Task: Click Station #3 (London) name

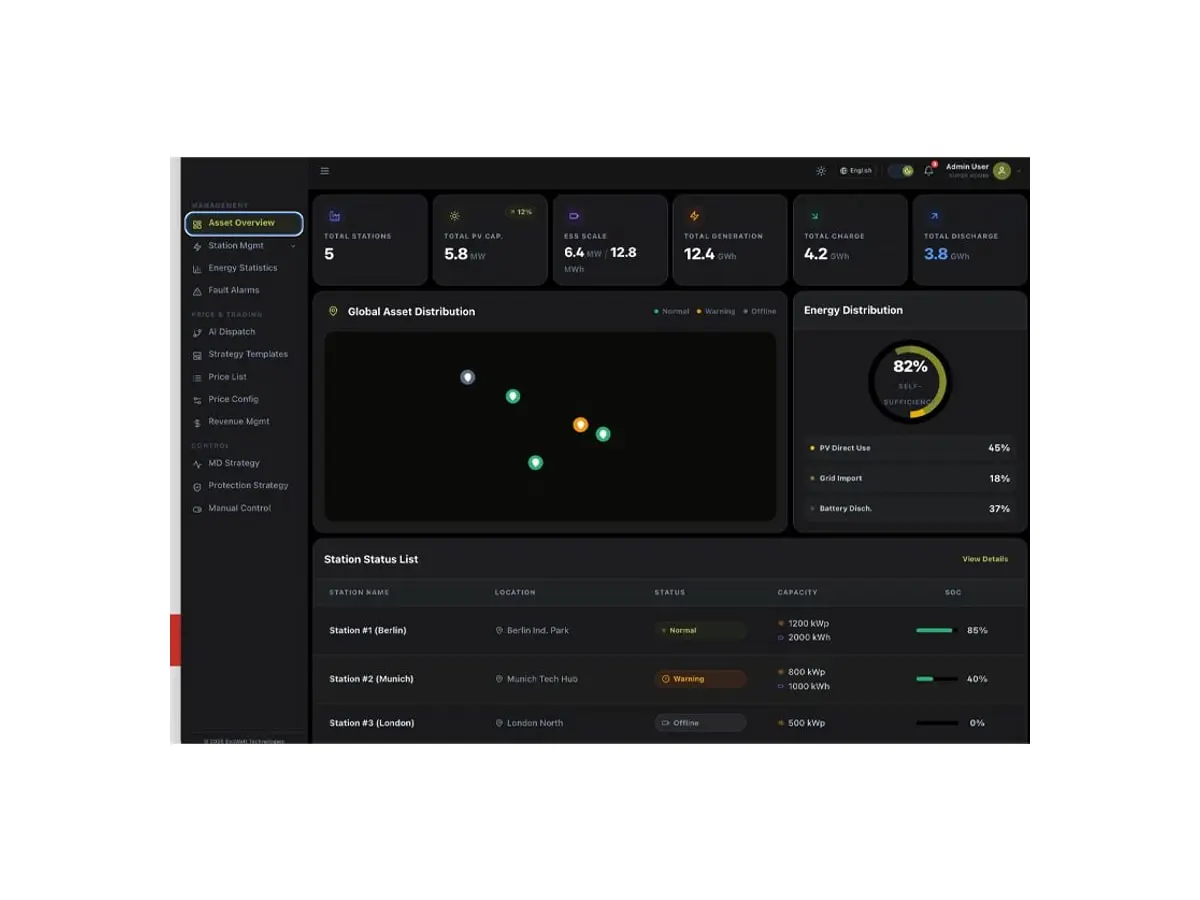Action: [371, 723]
